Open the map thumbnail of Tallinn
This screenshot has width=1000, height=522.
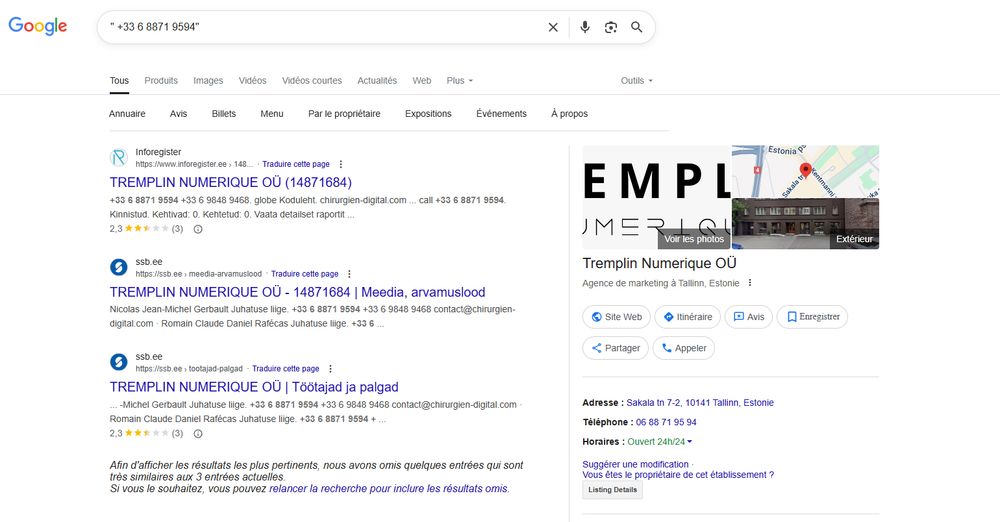point(805,171)
